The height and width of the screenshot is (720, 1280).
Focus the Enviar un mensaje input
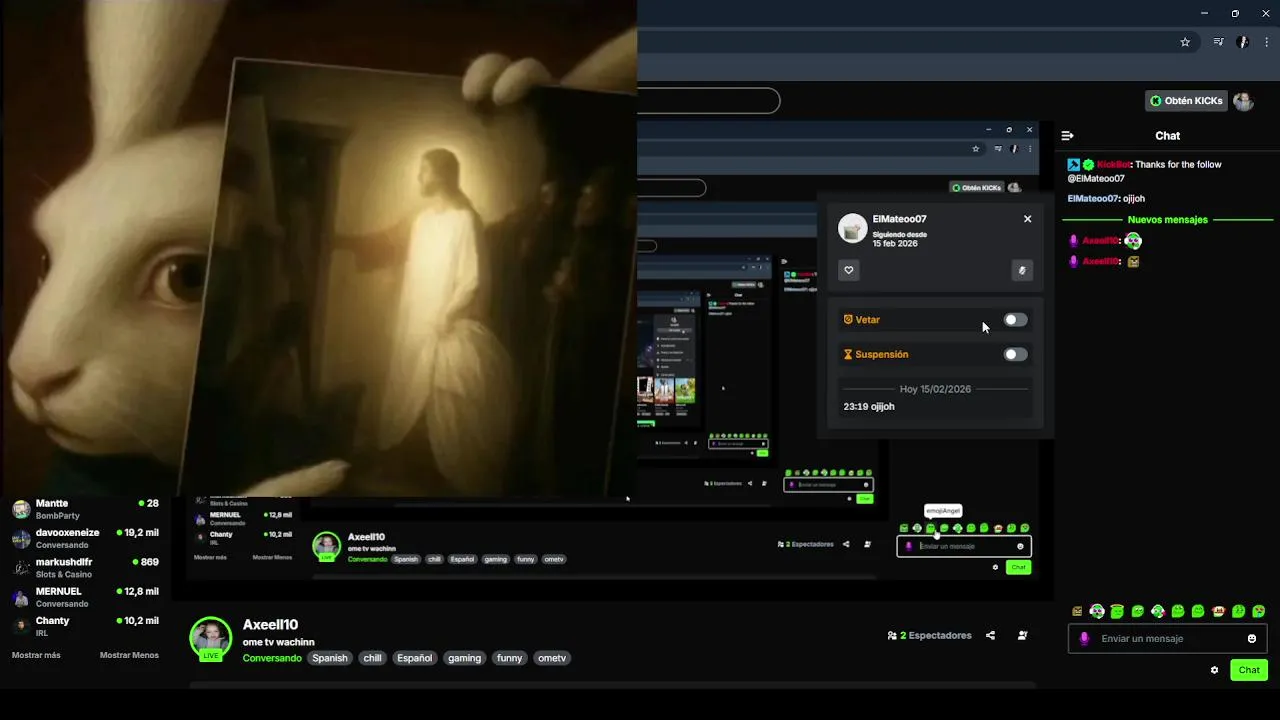1167,638
